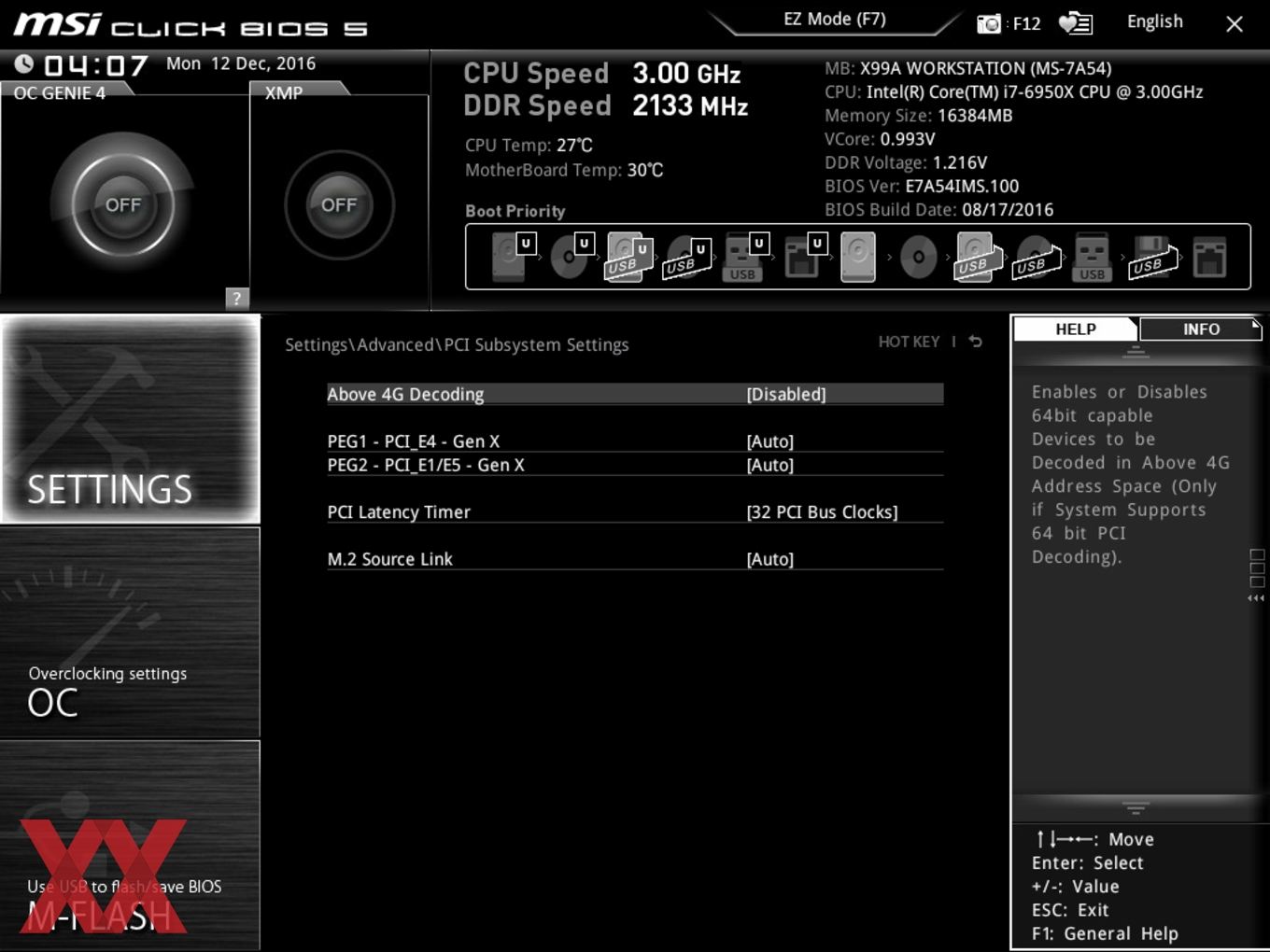Select the legacy USB CD/DVD boot device

click(x=1037, y=258)
